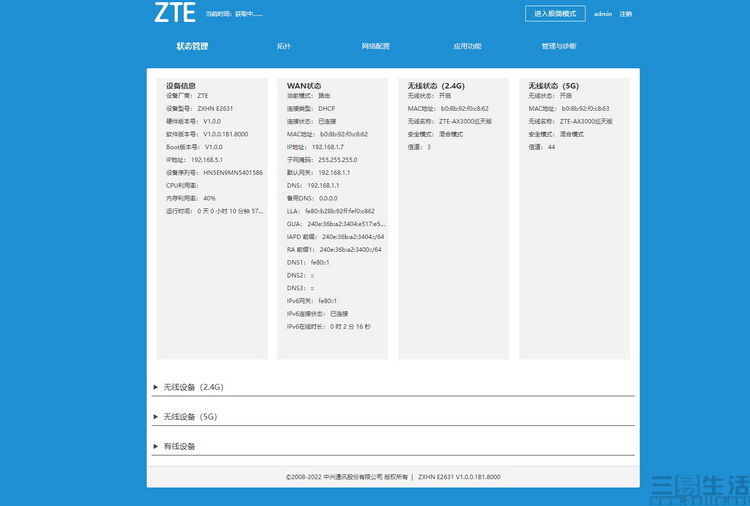Select the device IP address 192.168.5.1
750x506 pixels.
[x=207, y=160]
